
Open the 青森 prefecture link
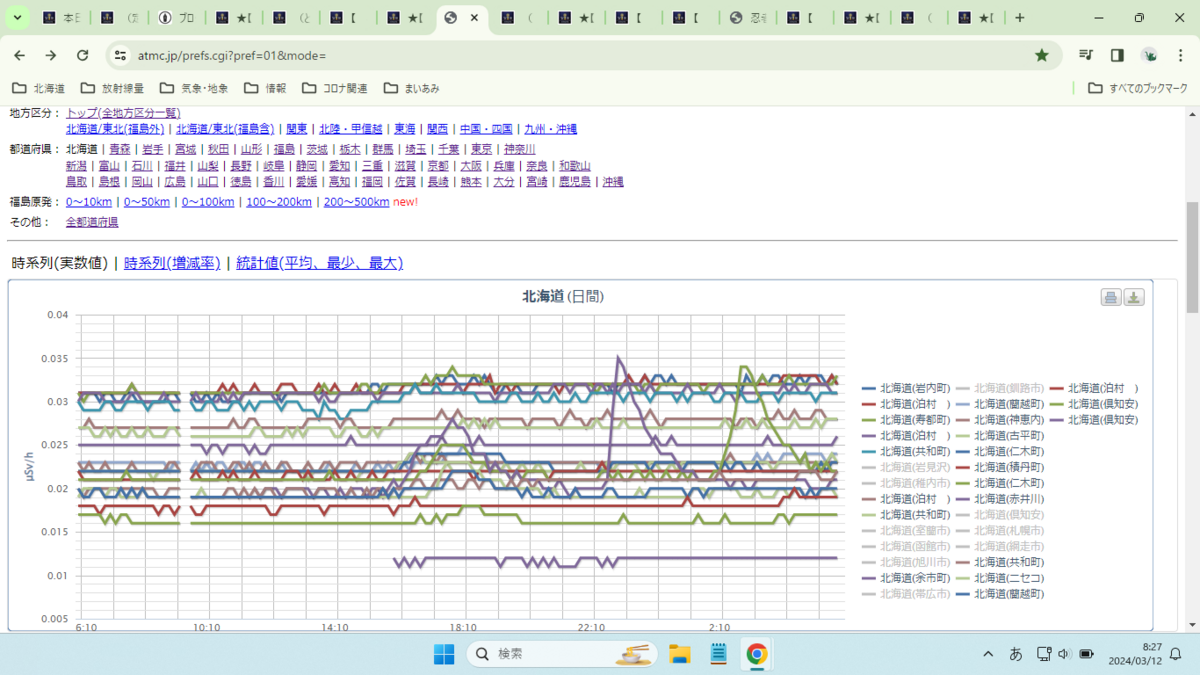[x=120, y=149]
